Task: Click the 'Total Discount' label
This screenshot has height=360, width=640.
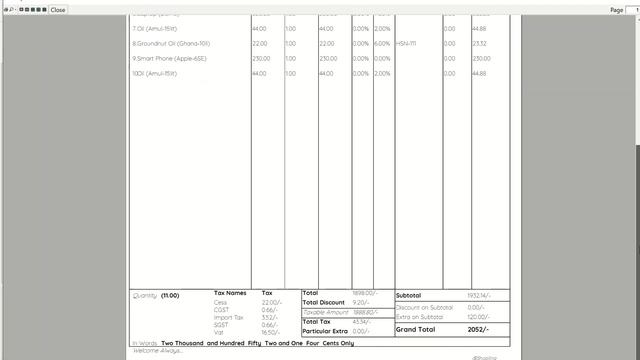Action: pyautogui.click(x=324, y=302)
